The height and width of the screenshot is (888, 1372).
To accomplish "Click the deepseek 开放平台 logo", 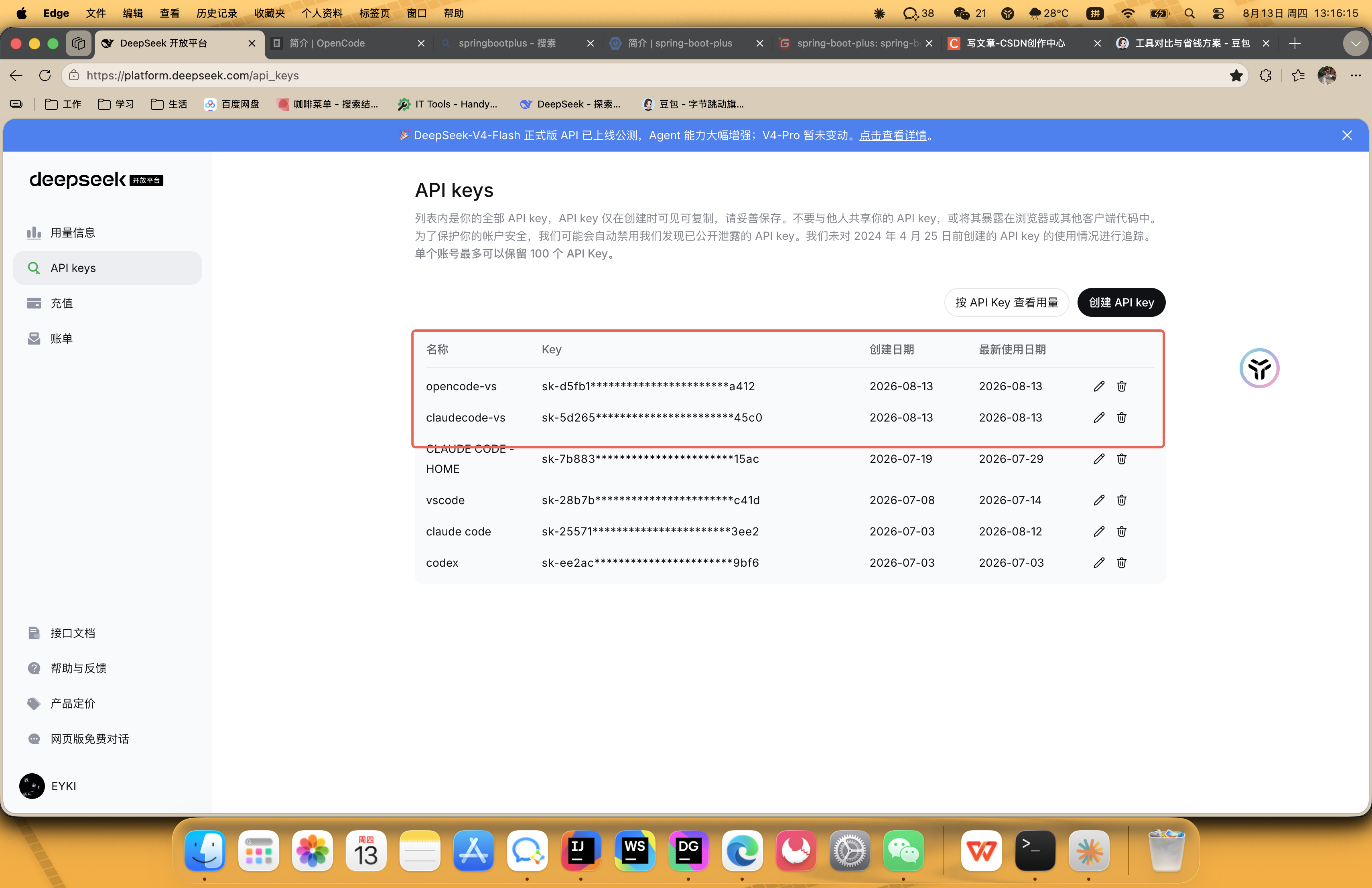I will (x=96, y=180).
